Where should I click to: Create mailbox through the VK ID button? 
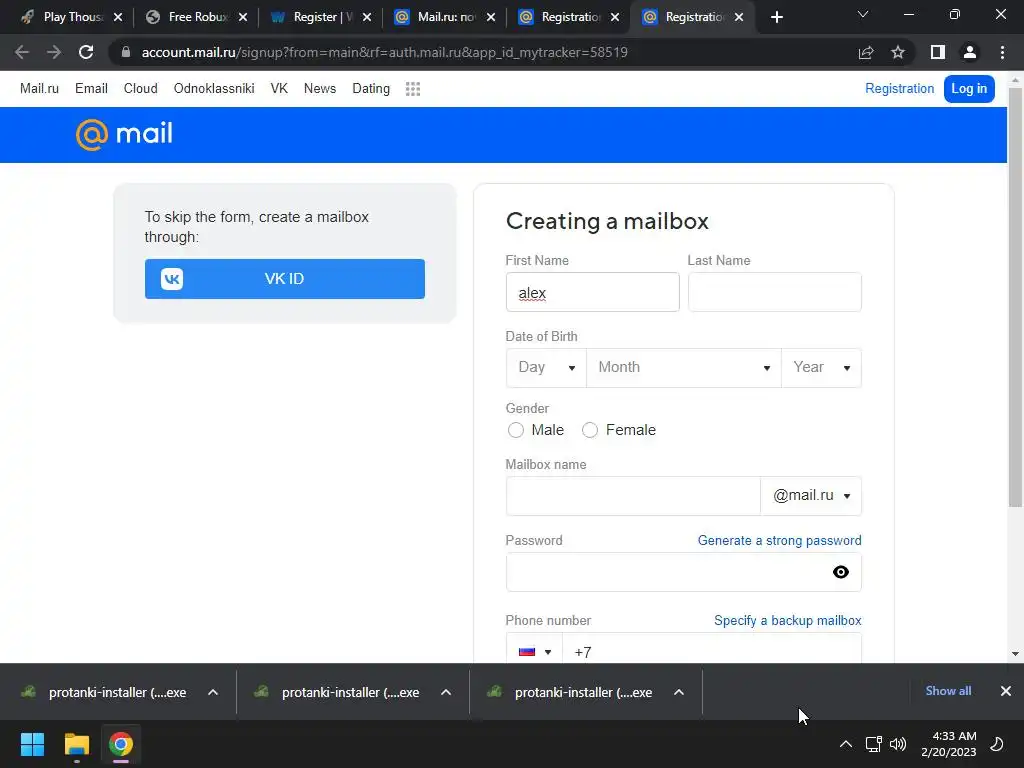click(x=285, y=279)
